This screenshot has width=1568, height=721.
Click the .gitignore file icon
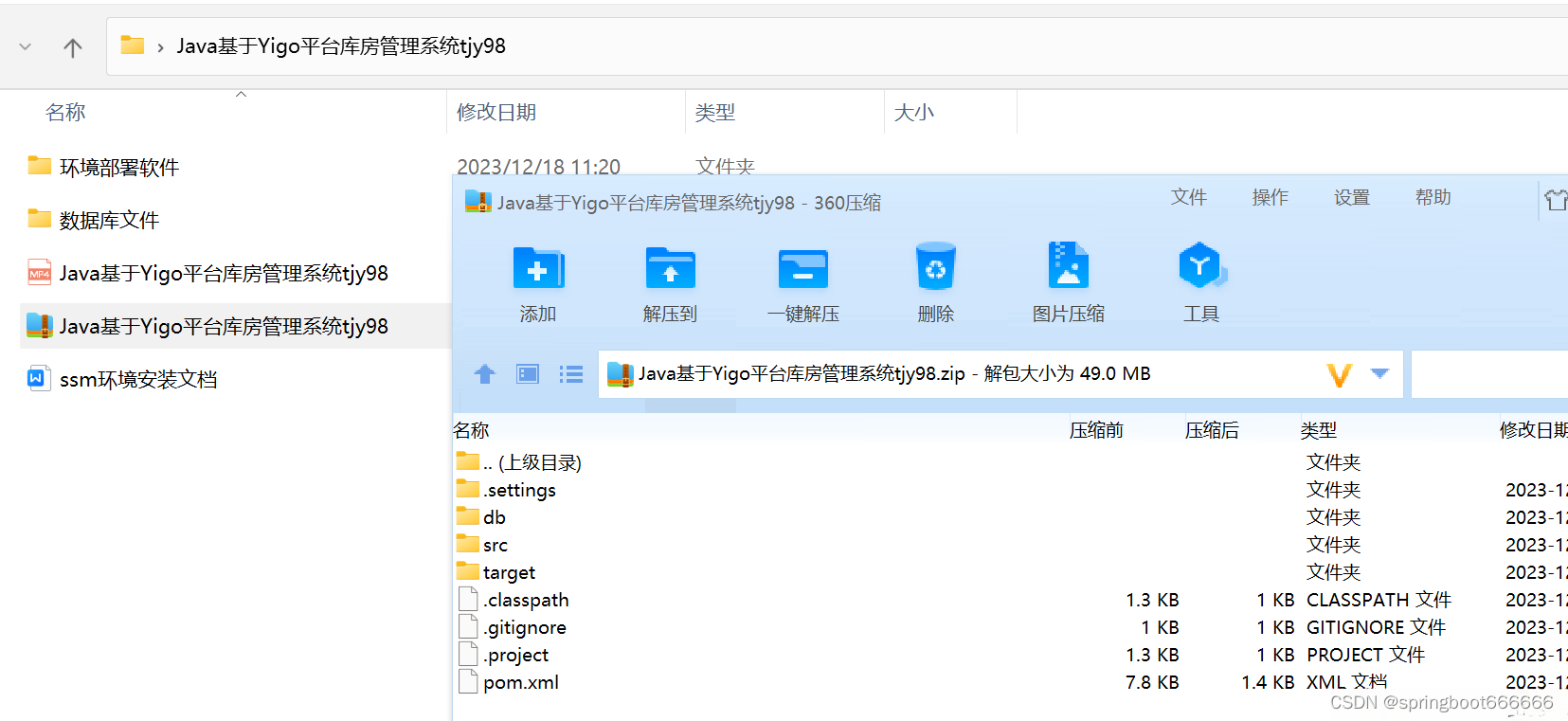click(x=468, y=626)
